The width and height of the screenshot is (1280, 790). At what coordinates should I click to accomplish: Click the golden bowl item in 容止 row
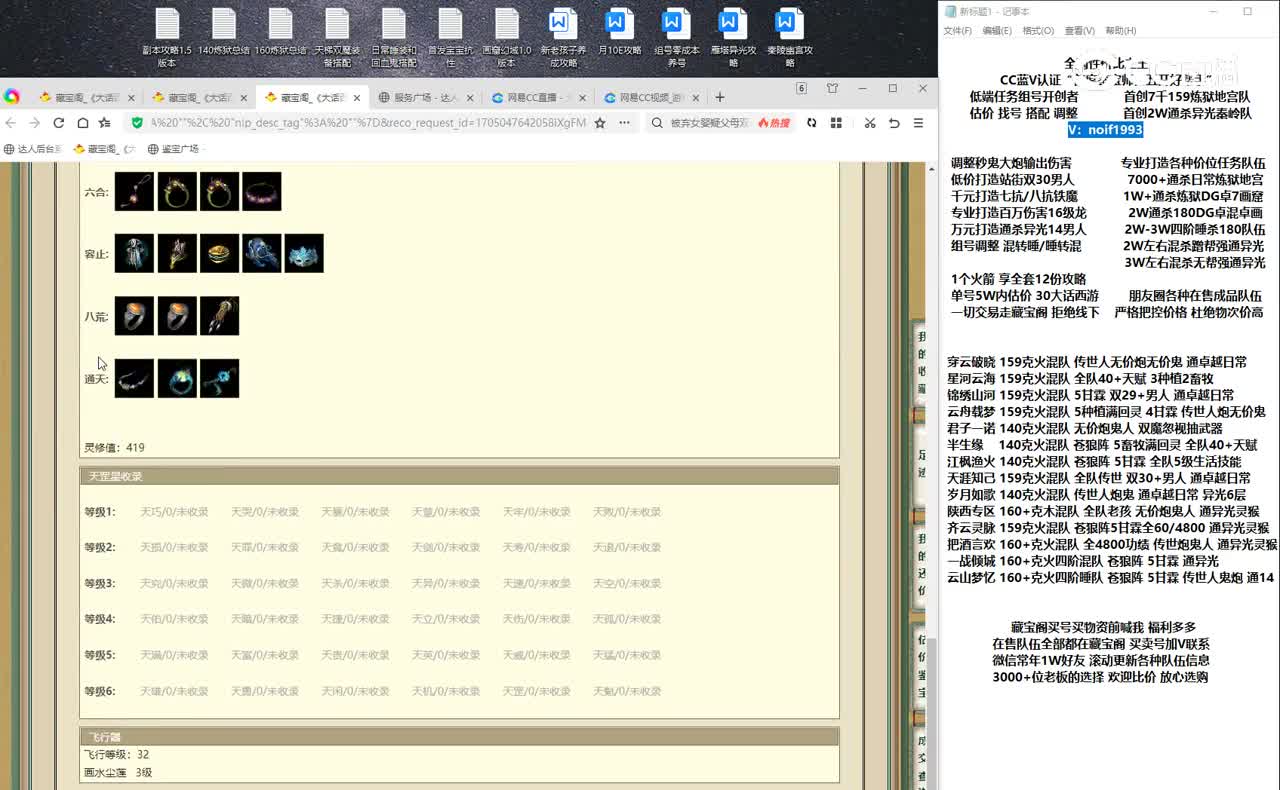(x=219, y=254)
